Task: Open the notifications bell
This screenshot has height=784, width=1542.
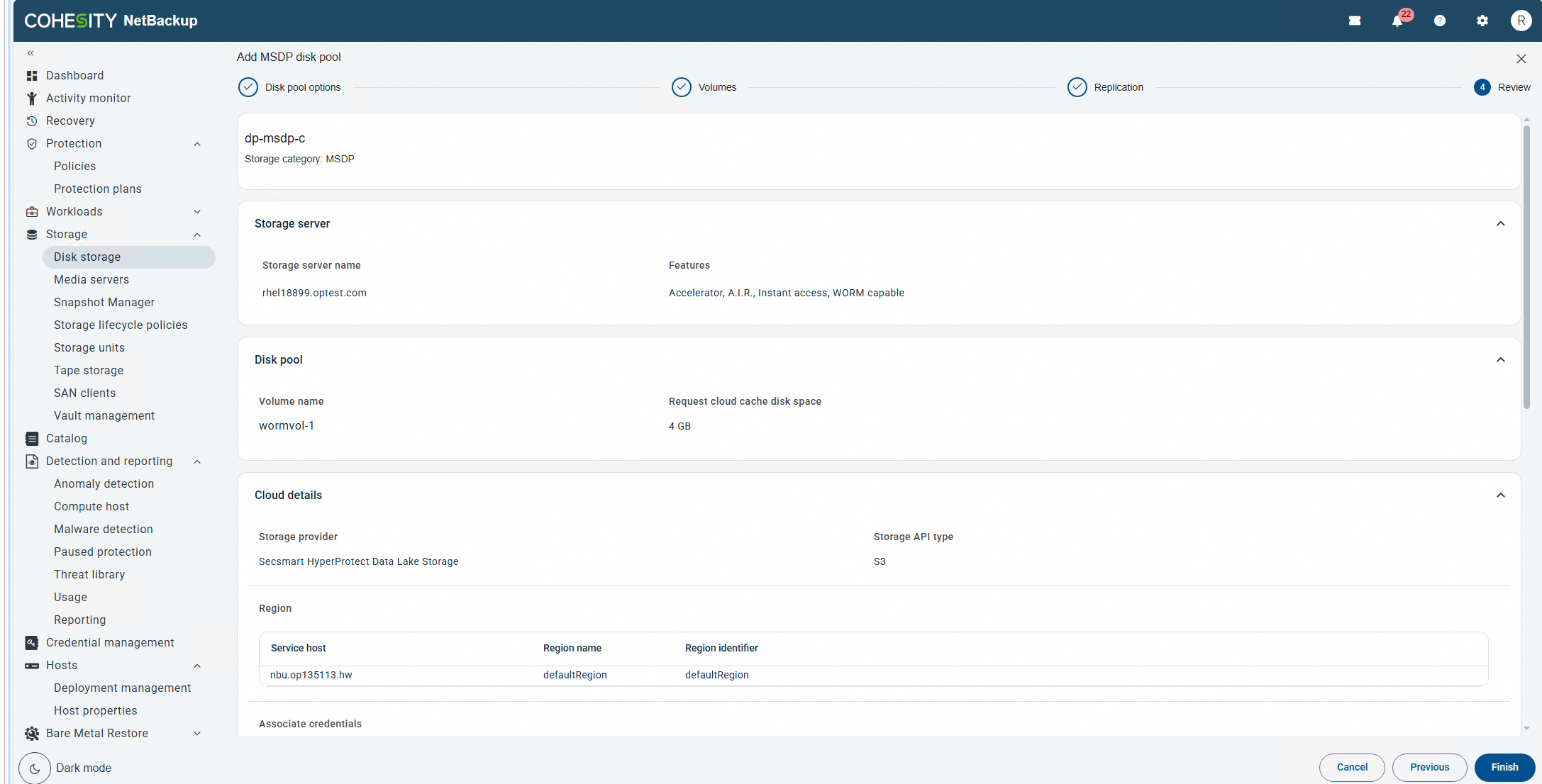Action: coord(1397,21)
